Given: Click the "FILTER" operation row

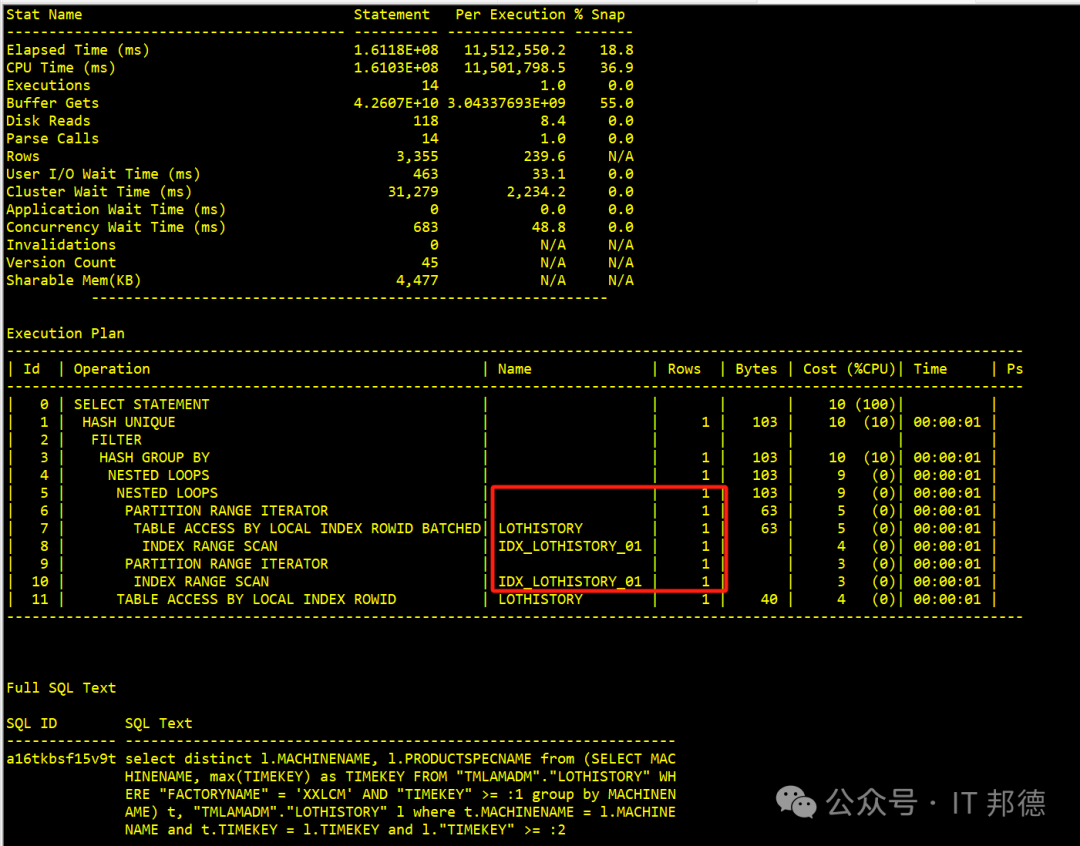Looking at the screenshot, I should point(116,440).
